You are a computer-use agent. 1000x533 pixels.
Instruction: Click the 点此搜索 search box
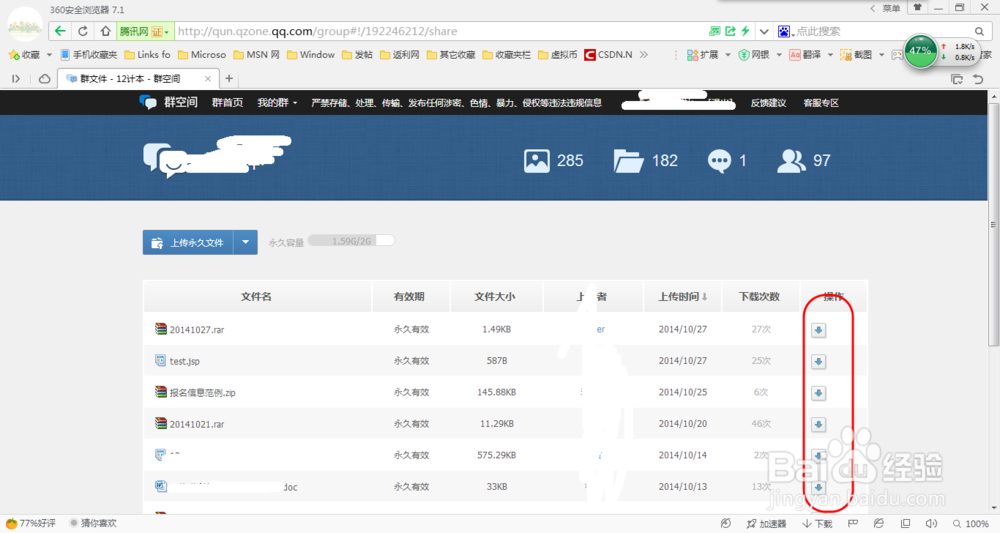pyautogui.click(x=883, y=31)
